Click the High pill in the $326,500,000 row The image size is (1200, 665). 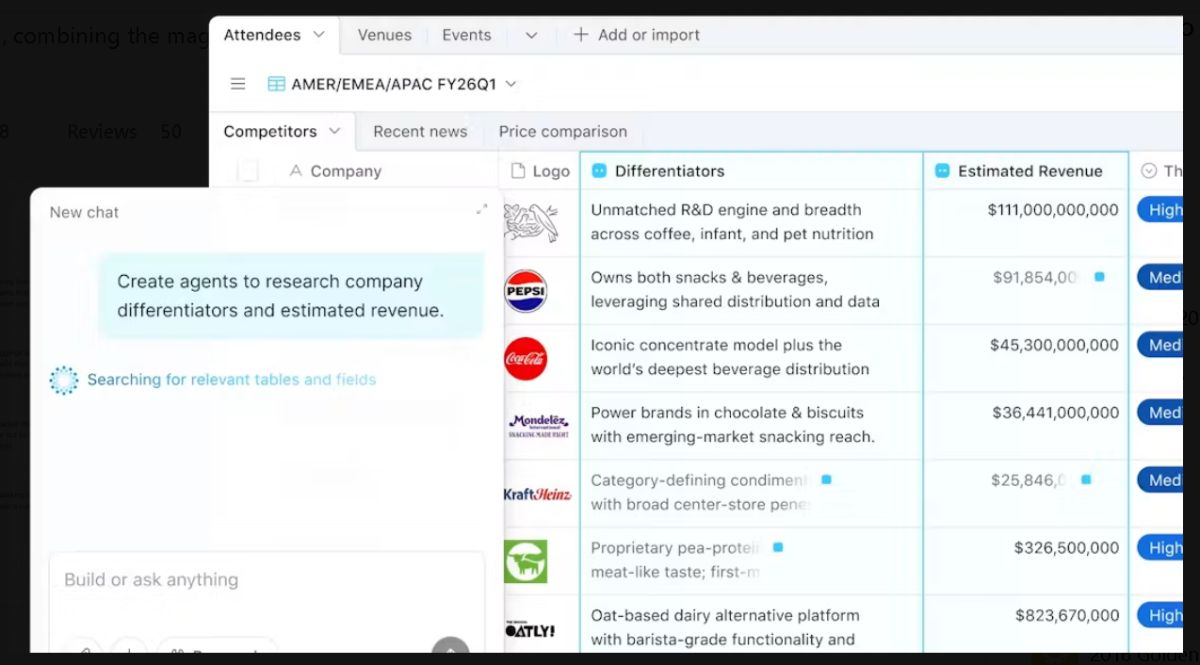1160,548
